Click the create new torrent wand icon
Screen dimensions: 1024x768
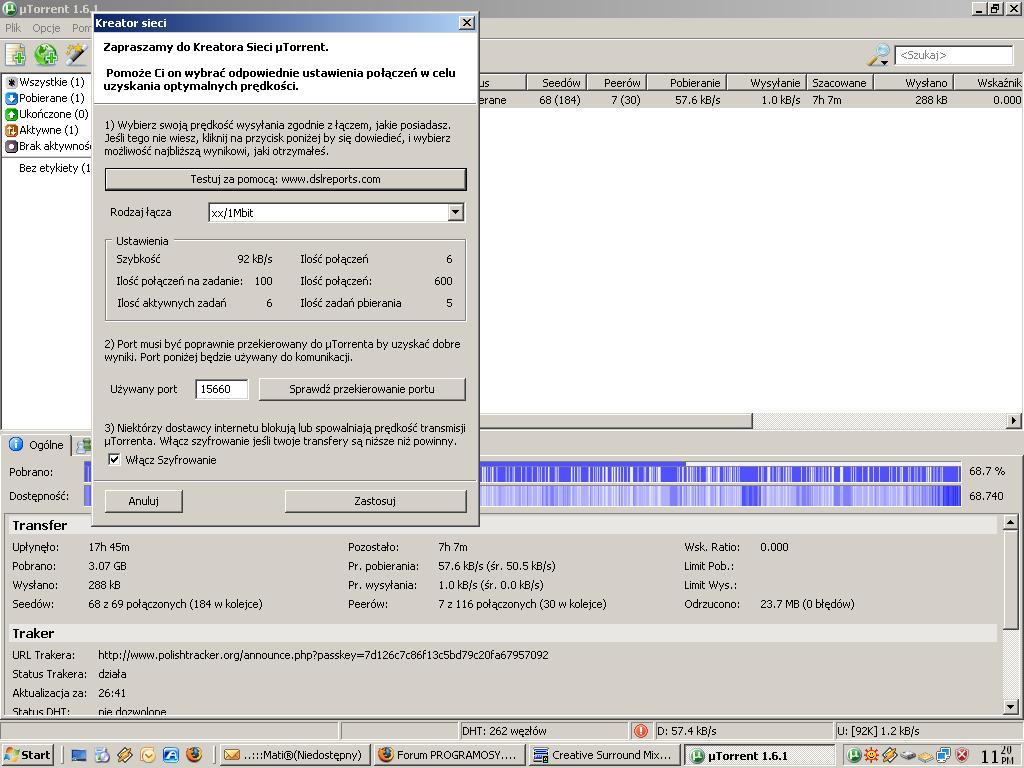coord(76,55)
